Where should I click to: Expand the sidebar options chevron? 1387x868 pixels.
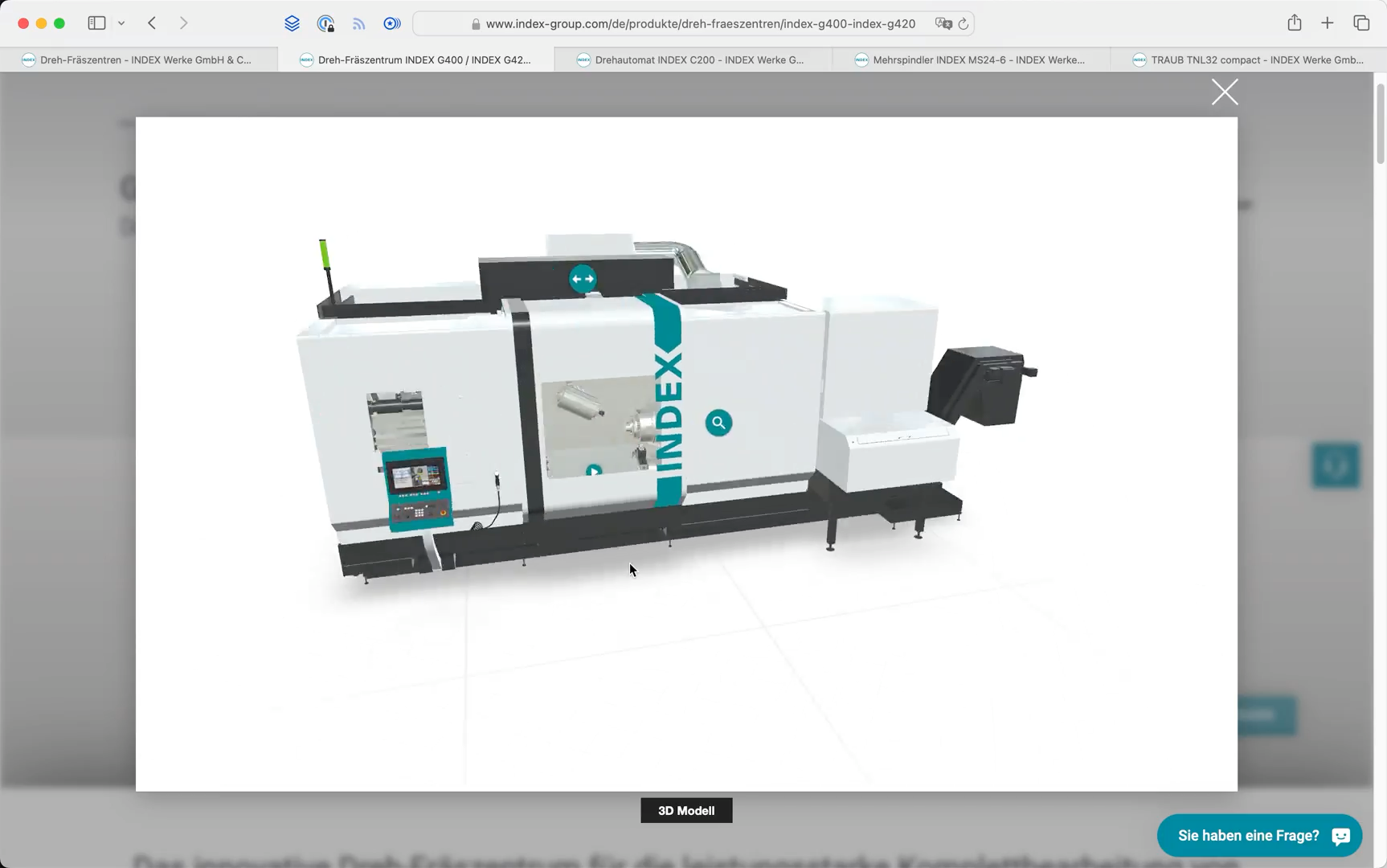121,23
